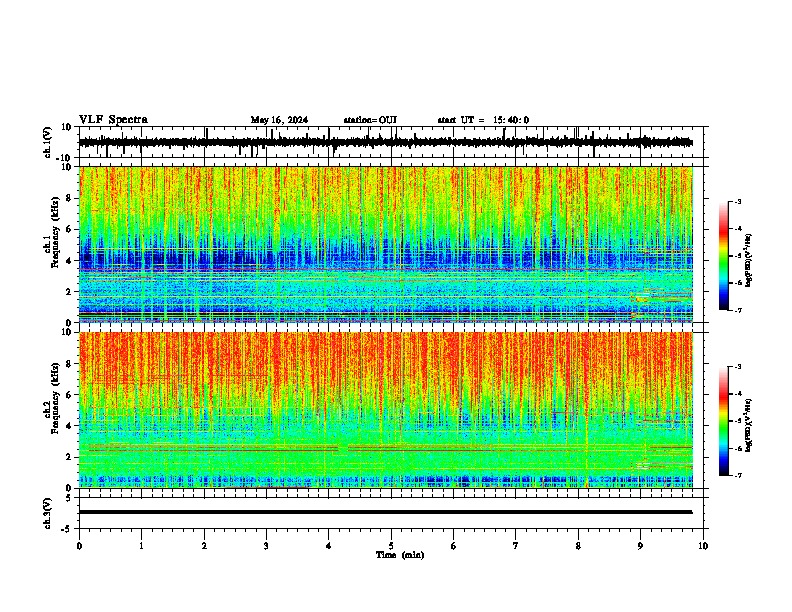Click the "start UT = 15:40:0" header text

483,120
